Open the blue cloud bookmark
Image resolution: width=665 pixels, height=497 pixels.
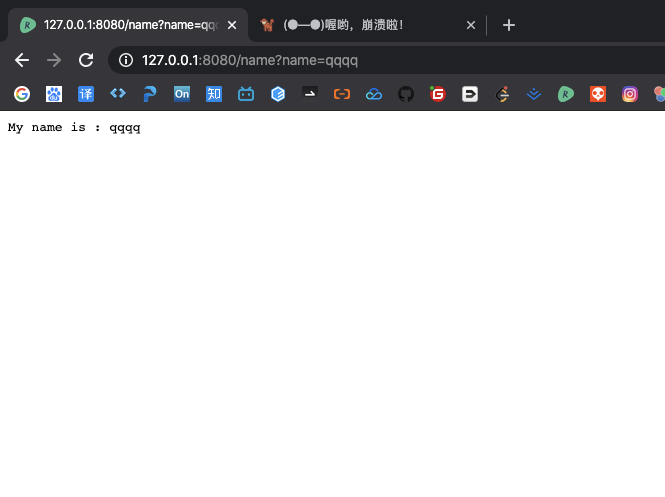374,94
